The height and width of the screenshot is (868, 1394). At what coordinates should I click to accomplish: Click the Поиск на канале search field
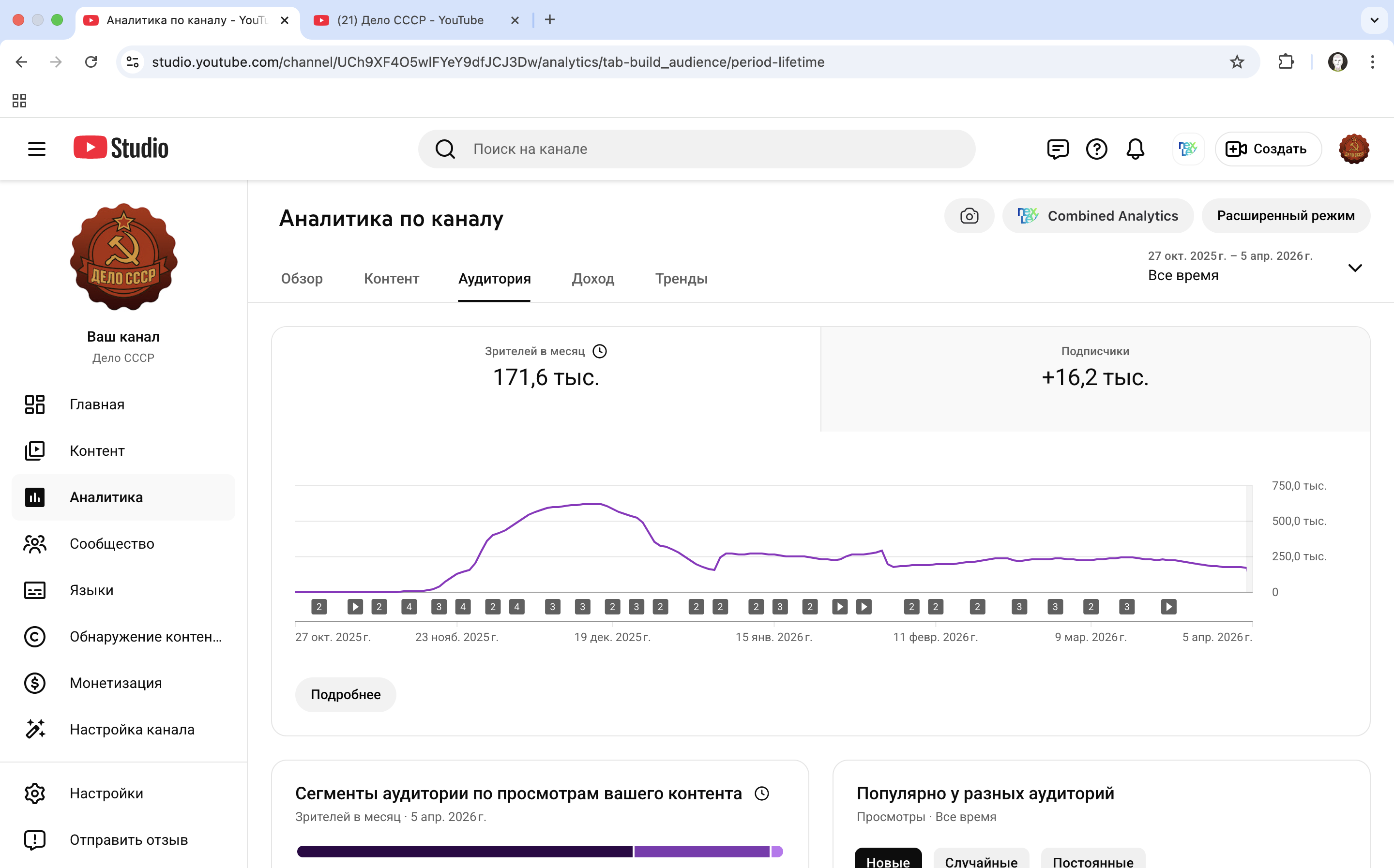[x=696, y=149]
